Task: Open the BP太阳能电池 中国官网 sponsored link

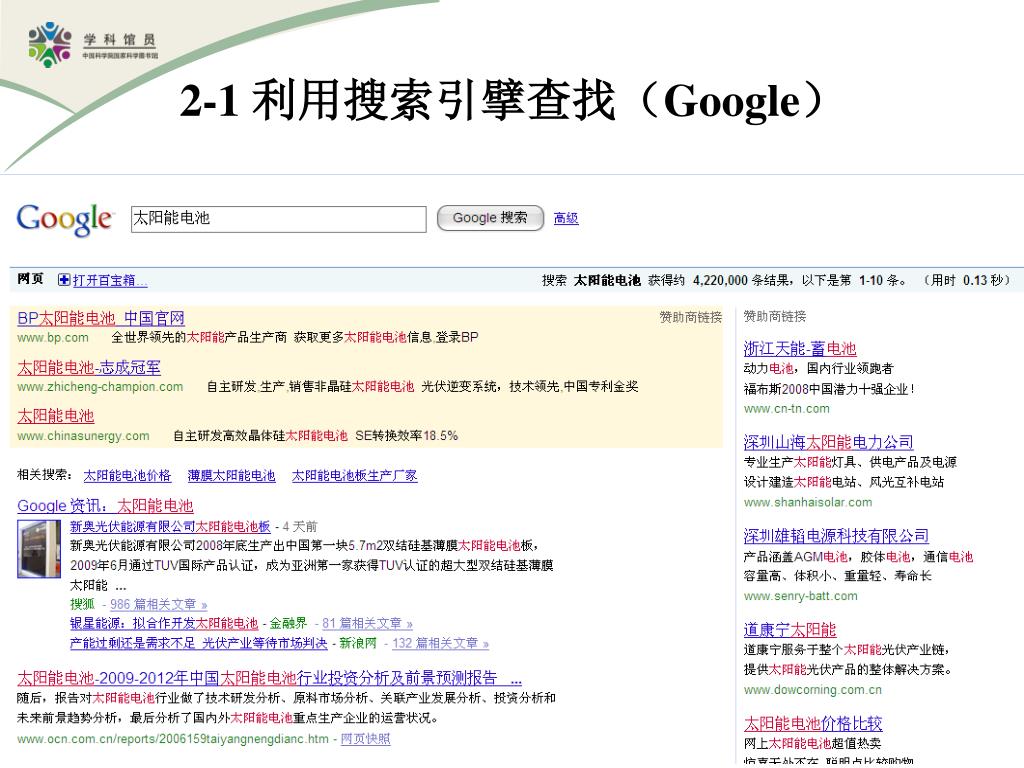Action: (x=101, y=318)
